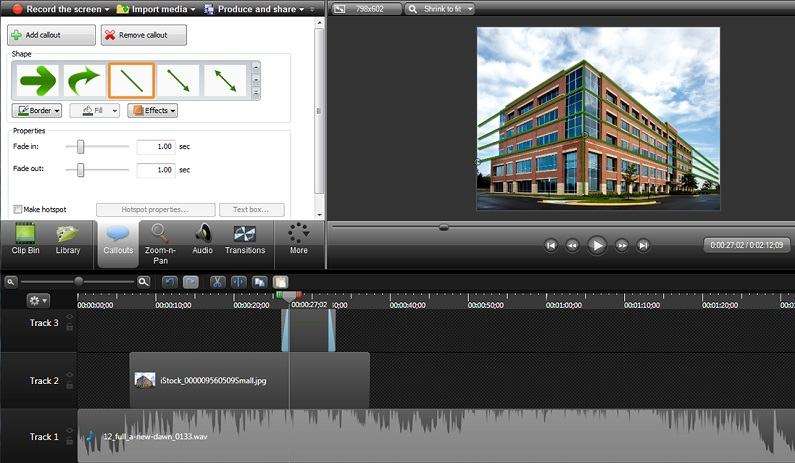Viewport: 795px width, 463px height.
Task: Select the straight green arrow callout shape
Action: [x=37, y=81]
